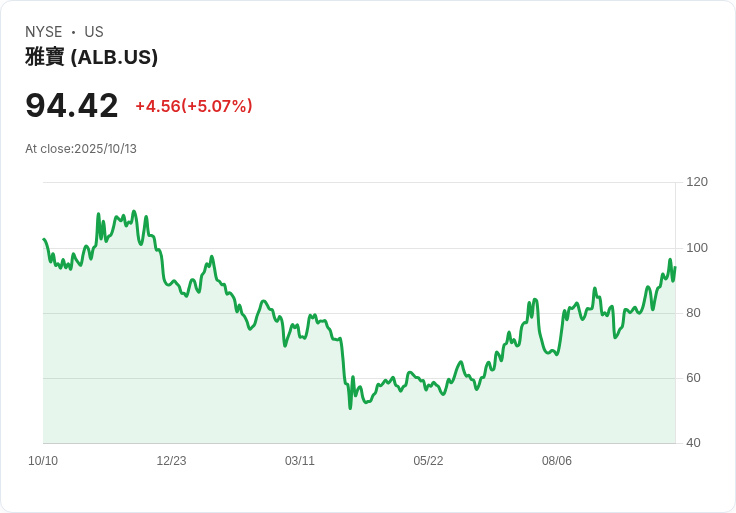The image size is (736, 513).
Task: Click the 94.42 closing price
Action: (x=72, y=105)
